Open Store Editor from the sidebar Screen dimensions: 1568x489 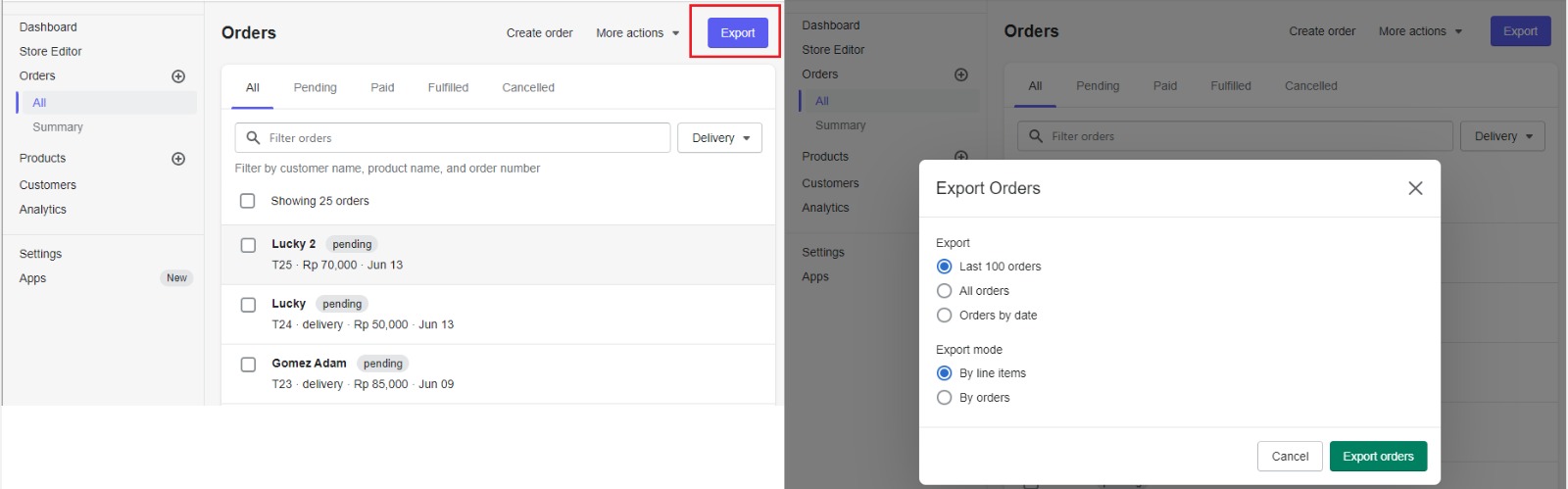click(x=51, y=52)
